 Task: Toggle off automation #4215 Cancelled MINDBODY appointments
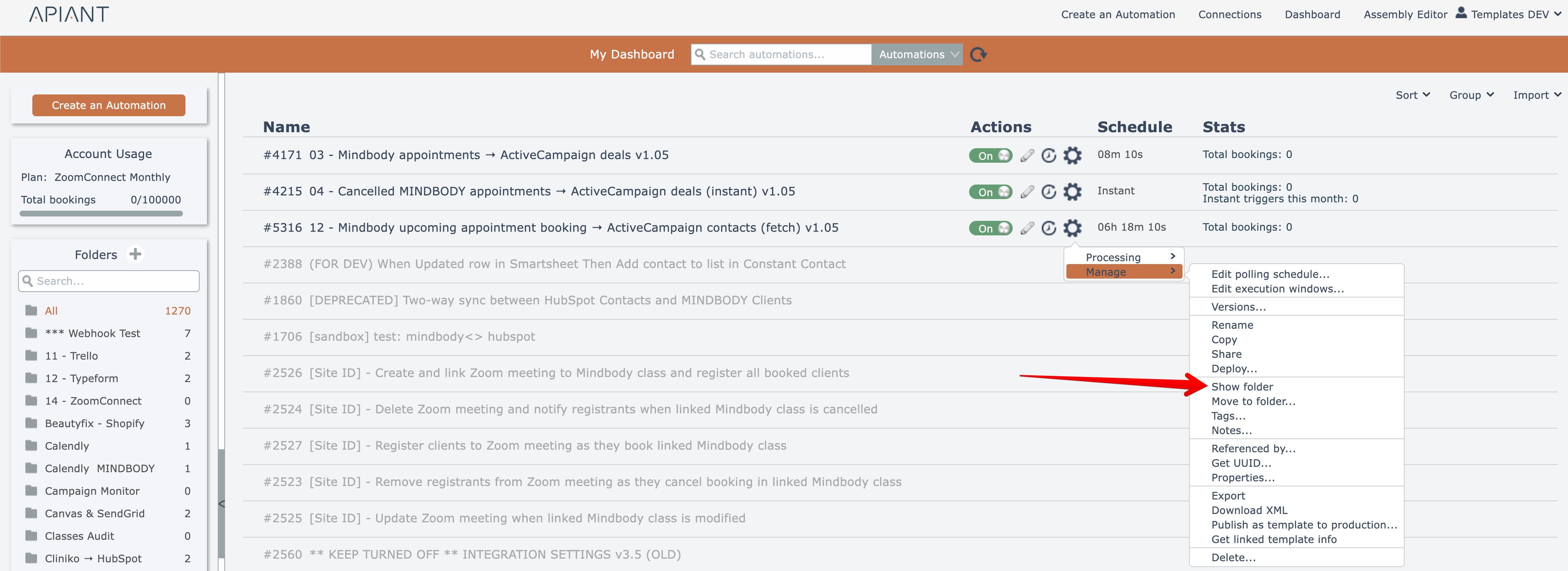(991, 192)
